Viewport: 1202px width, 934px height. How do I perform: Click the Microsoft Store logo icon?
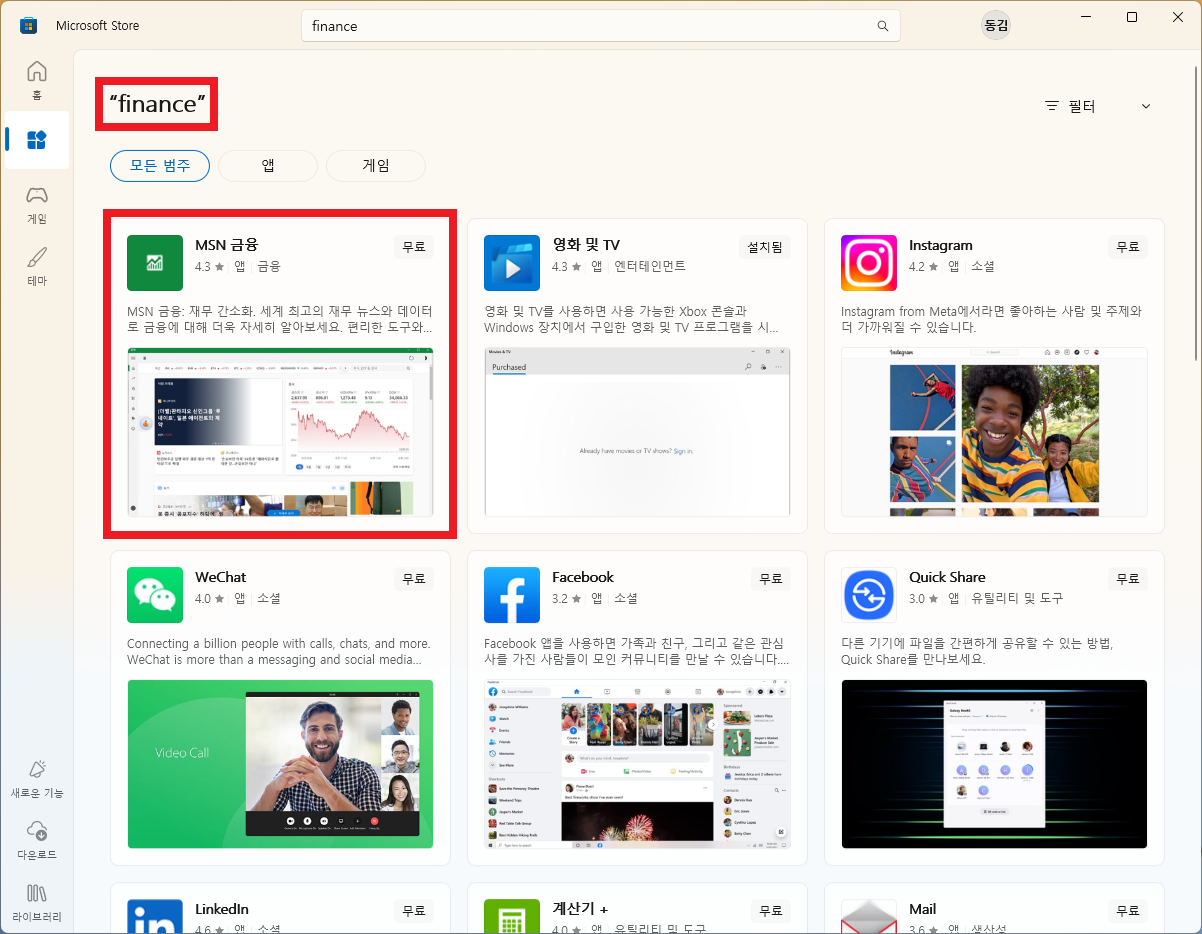[29, 25]
